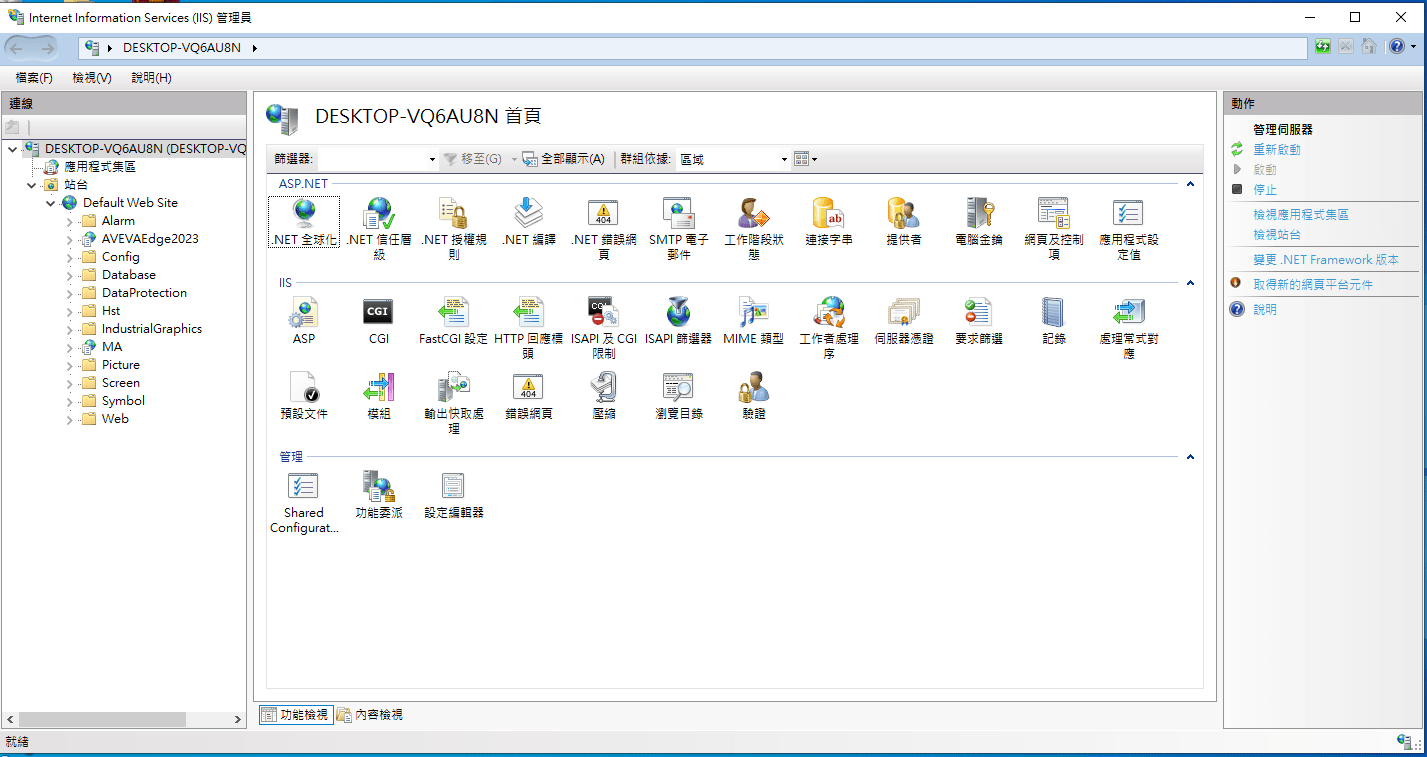Open the 篩選器 dropdown arrow
Image resolution: width=1427 pixels, height=757 pixels.
(432, 159)
